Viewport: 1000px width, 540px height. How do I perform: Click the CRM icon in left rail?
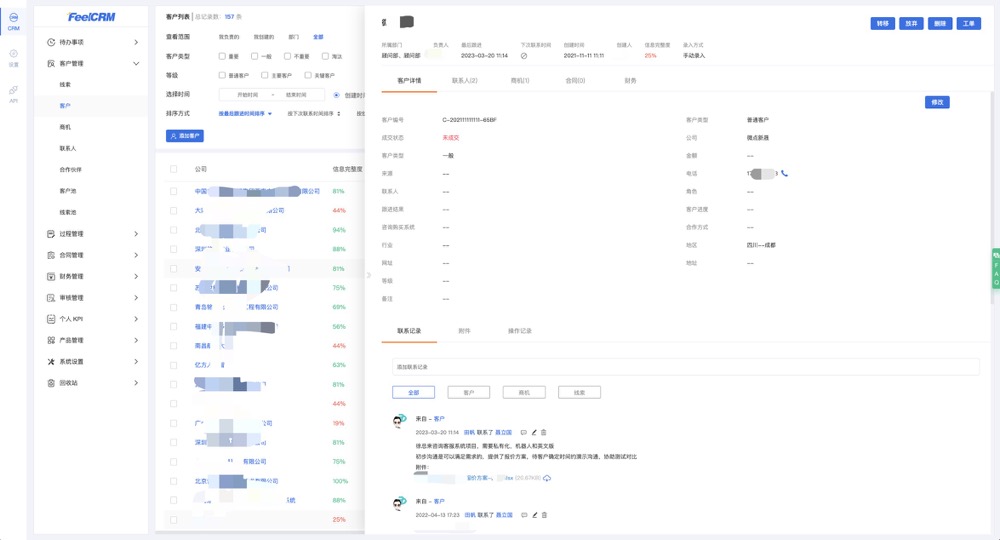(14, 20)
